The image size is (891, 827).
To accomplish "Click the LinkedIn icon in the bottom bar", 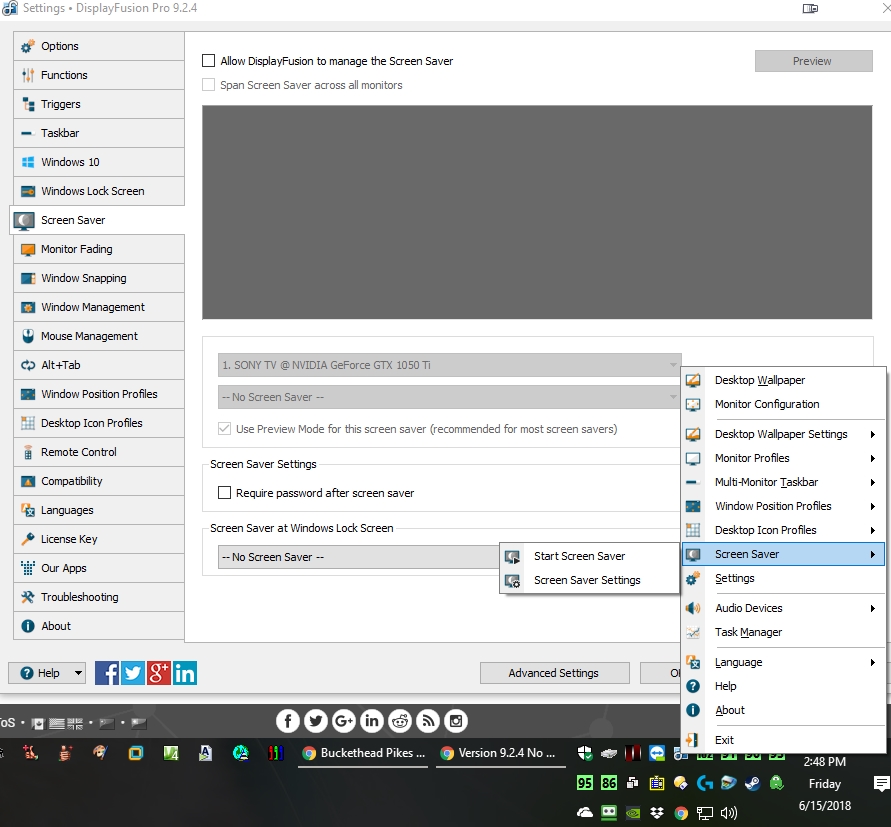I will [x=185, y=673].
